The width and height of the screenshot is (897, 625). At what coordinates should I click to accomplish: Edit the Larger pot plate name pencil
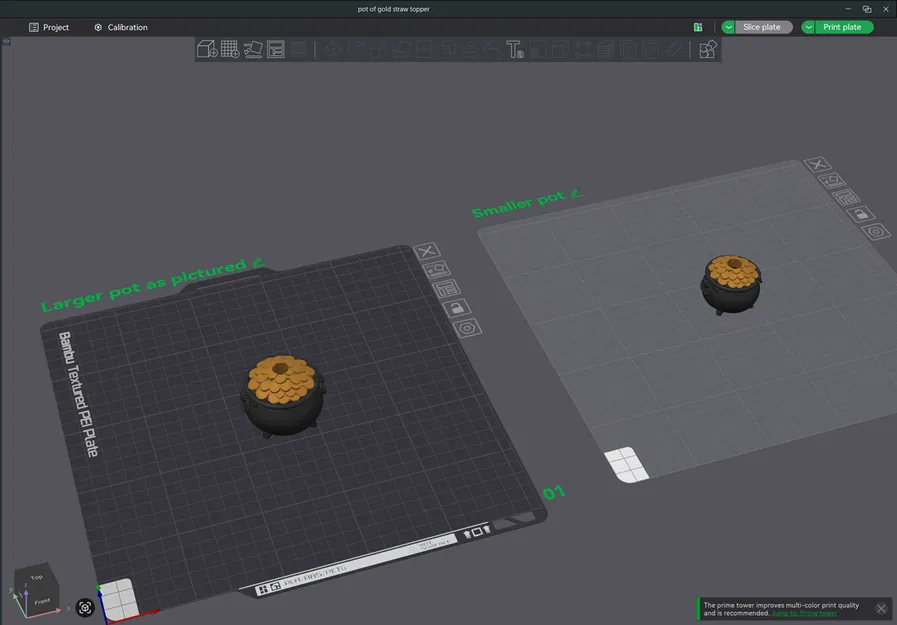click(x=258, y=262)
